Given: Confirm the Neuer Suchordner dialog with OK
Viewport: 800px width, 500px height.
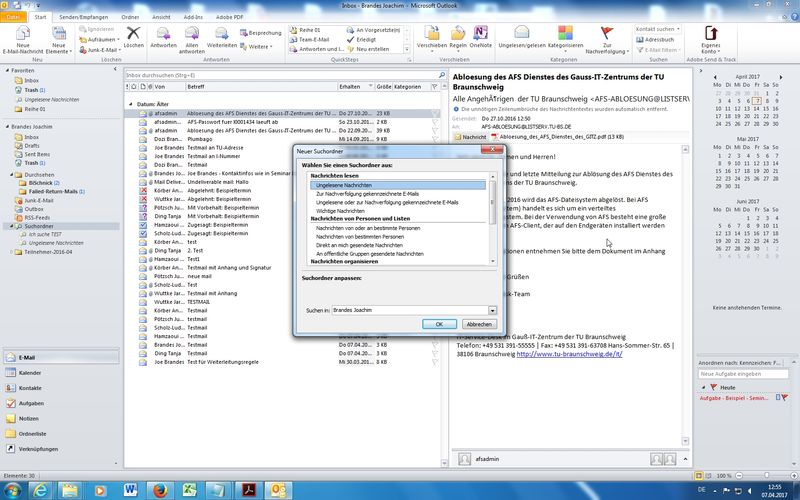Looking at the screenshot, I should (x=439, y=324).
